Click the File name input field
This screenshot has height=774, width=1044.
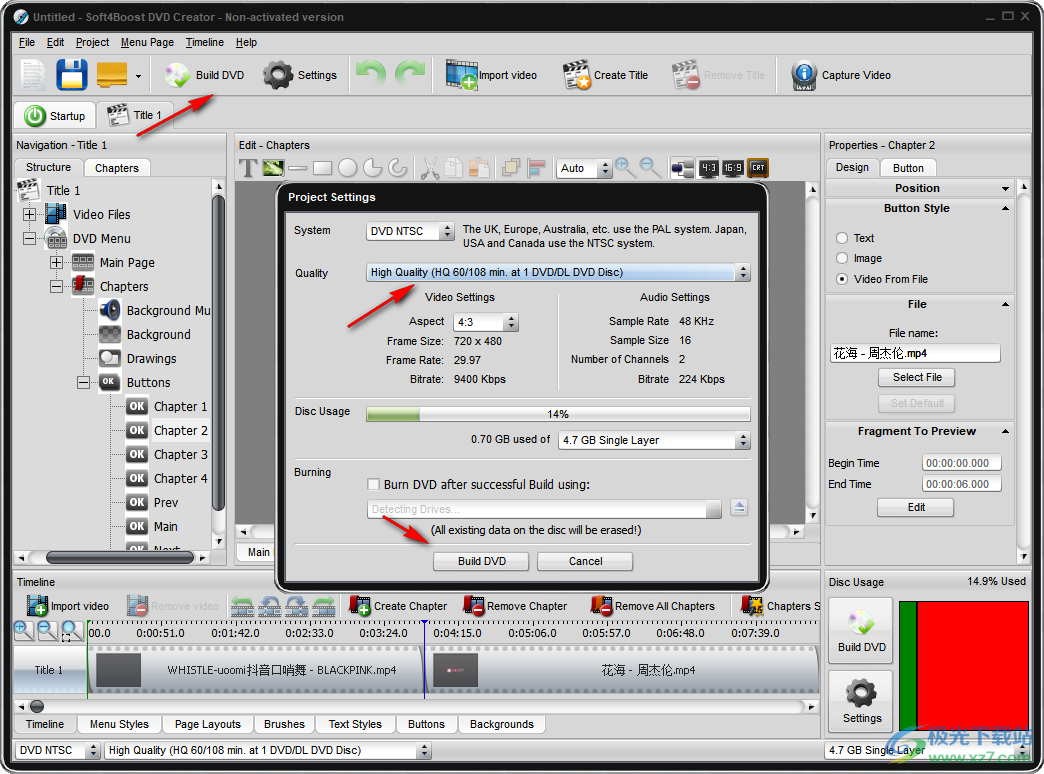(x=915, y=353)
